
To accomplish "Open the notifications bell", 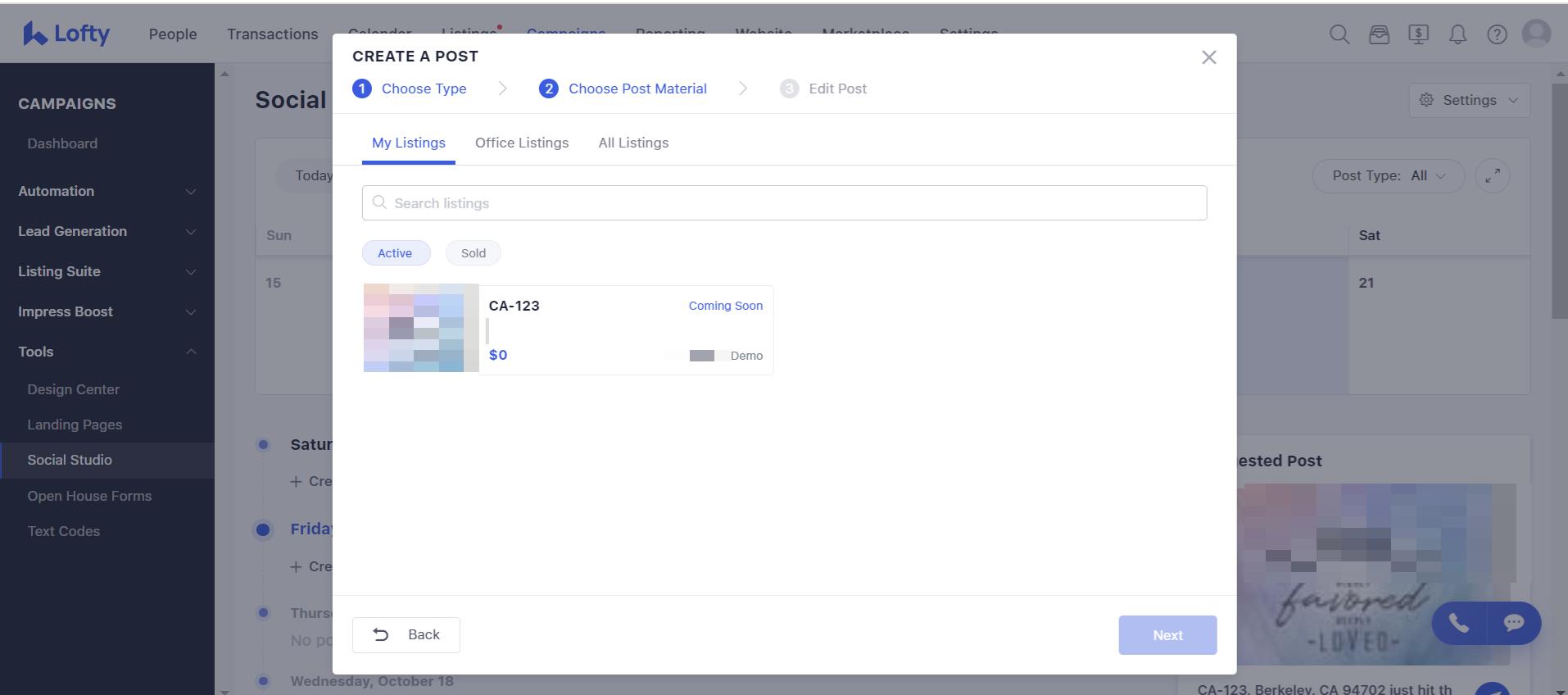I will click(1457, 34).
